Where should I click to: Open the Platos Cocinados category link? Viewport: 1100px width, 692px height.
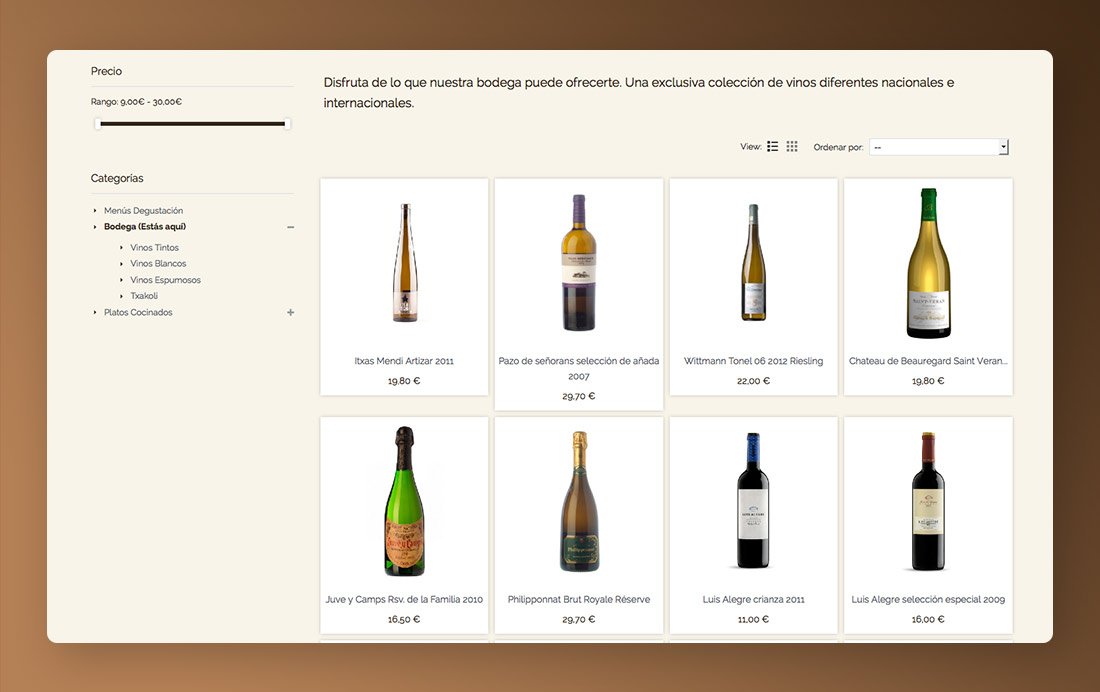[138, 312]
